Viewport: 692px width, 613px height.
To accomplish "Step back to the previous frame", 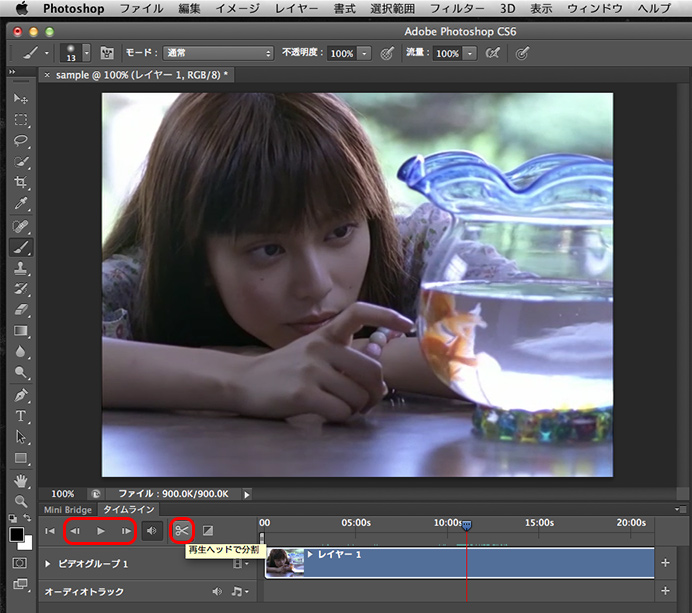I will (x=75, y=531).
